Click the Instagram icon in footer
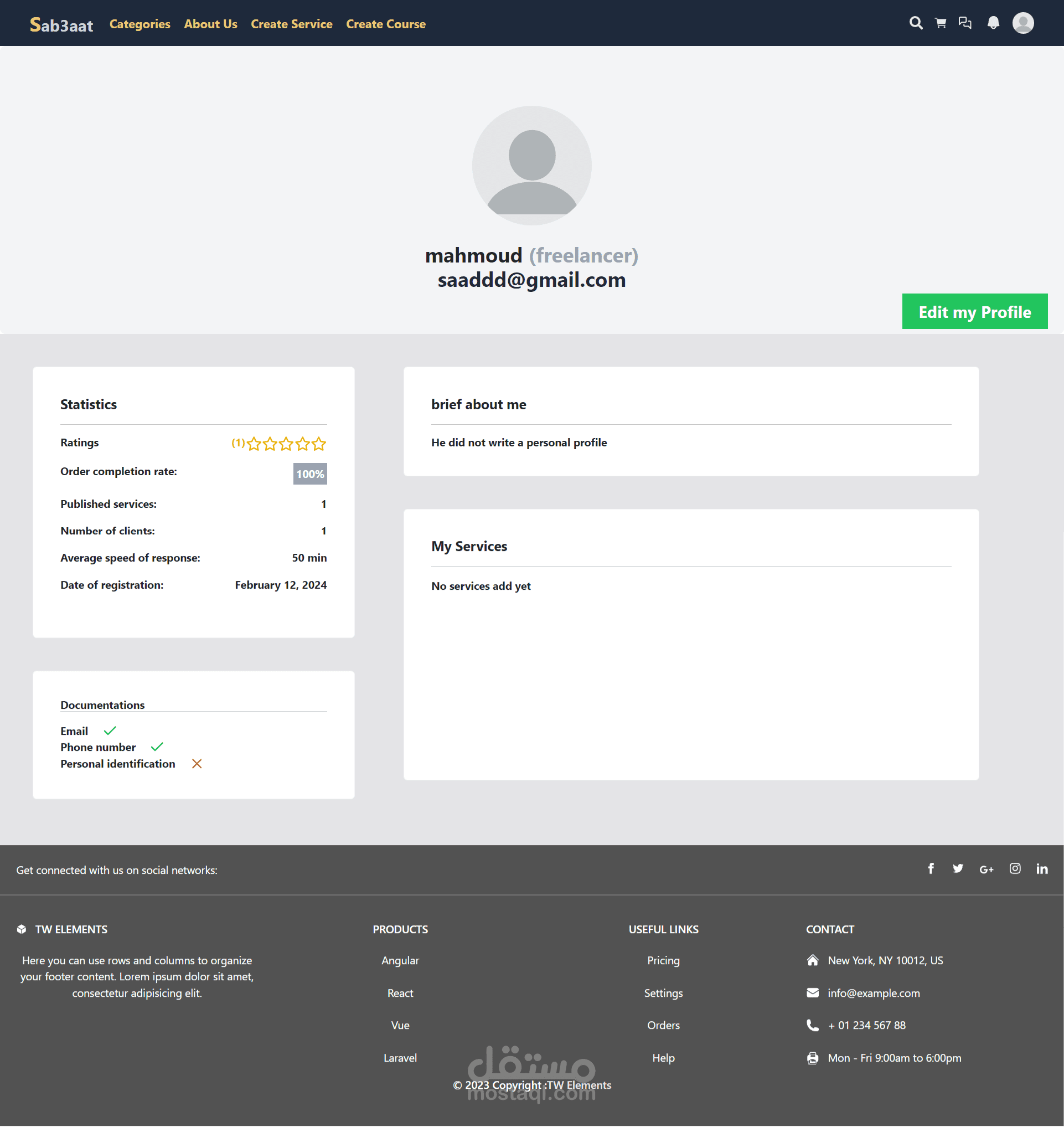Viewport: 1064px width, 1127px height. (x=1015, y=868)
